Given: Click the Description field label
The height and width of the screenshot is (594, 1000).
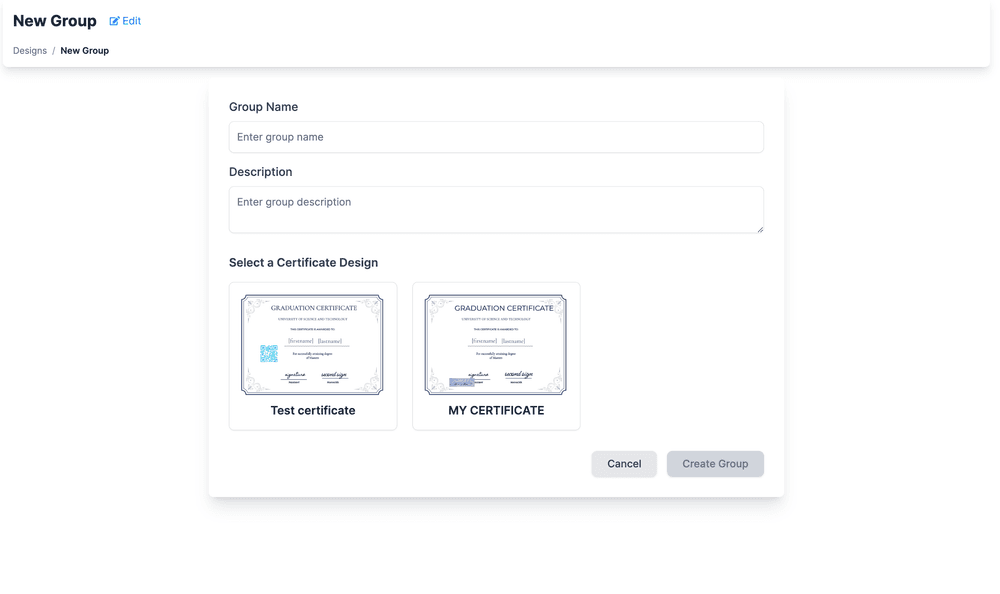Looking at the screenshot, I should coord(260,172).
